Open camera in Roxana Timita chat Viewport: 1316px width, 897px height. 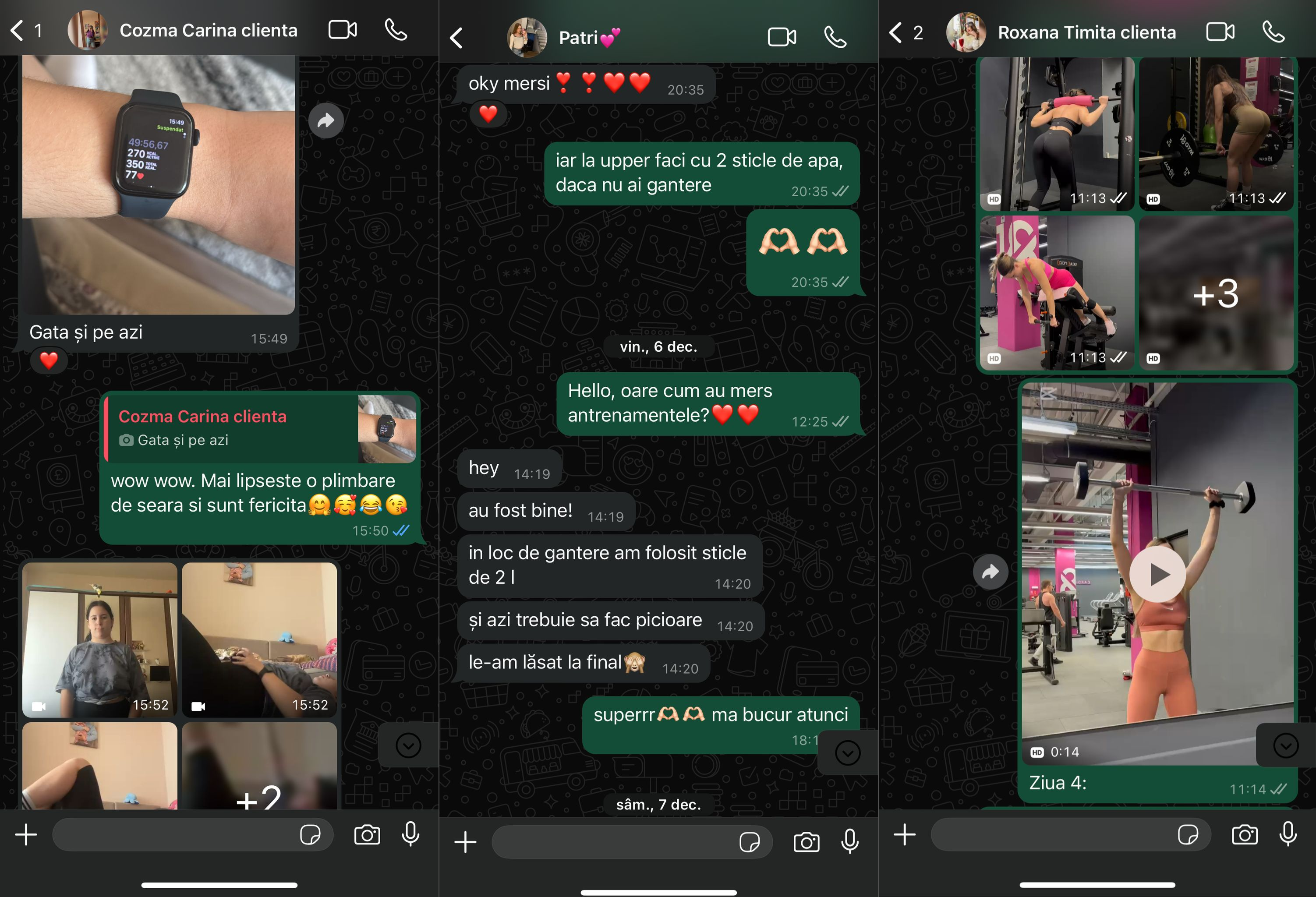tap(1245, 835)
